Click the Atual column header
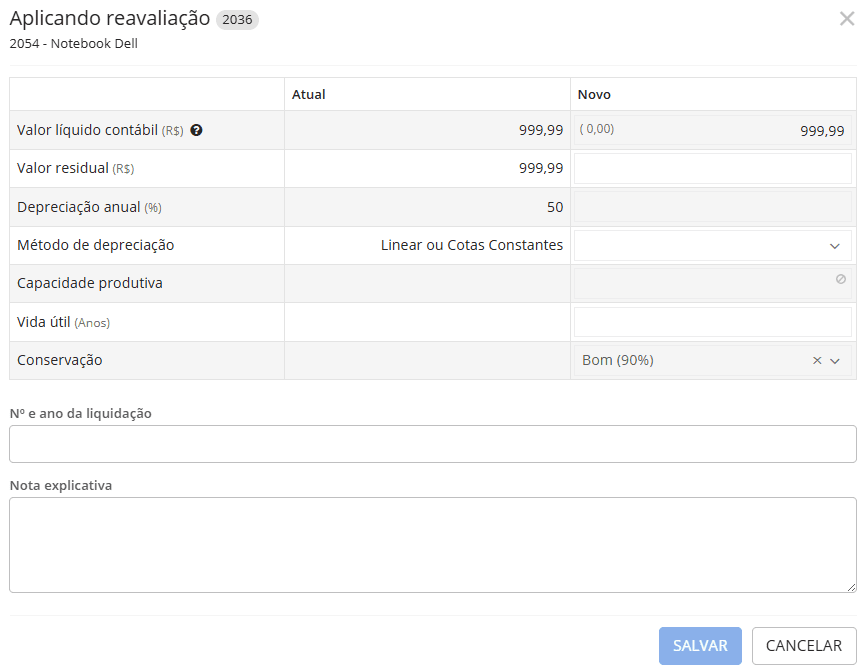865x671 pixels. click(x=309, y=94)
